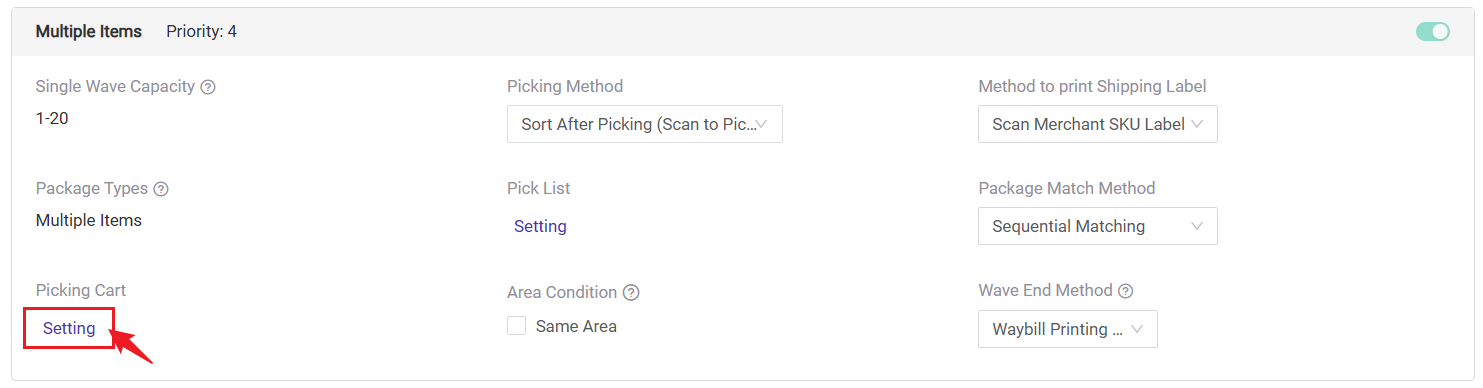Click help icon next to Wave End Method
1483x388 pixels.
(1125, 291)
